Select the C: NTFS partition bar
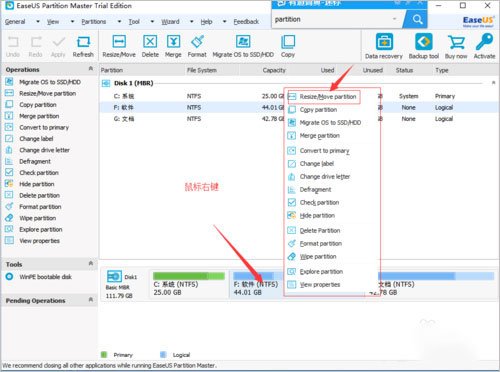 [189, 284]
